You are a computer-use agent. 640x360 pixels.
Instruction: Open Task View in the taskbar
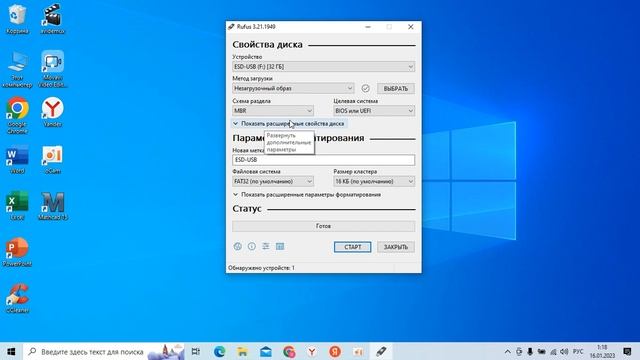[196, 351]
